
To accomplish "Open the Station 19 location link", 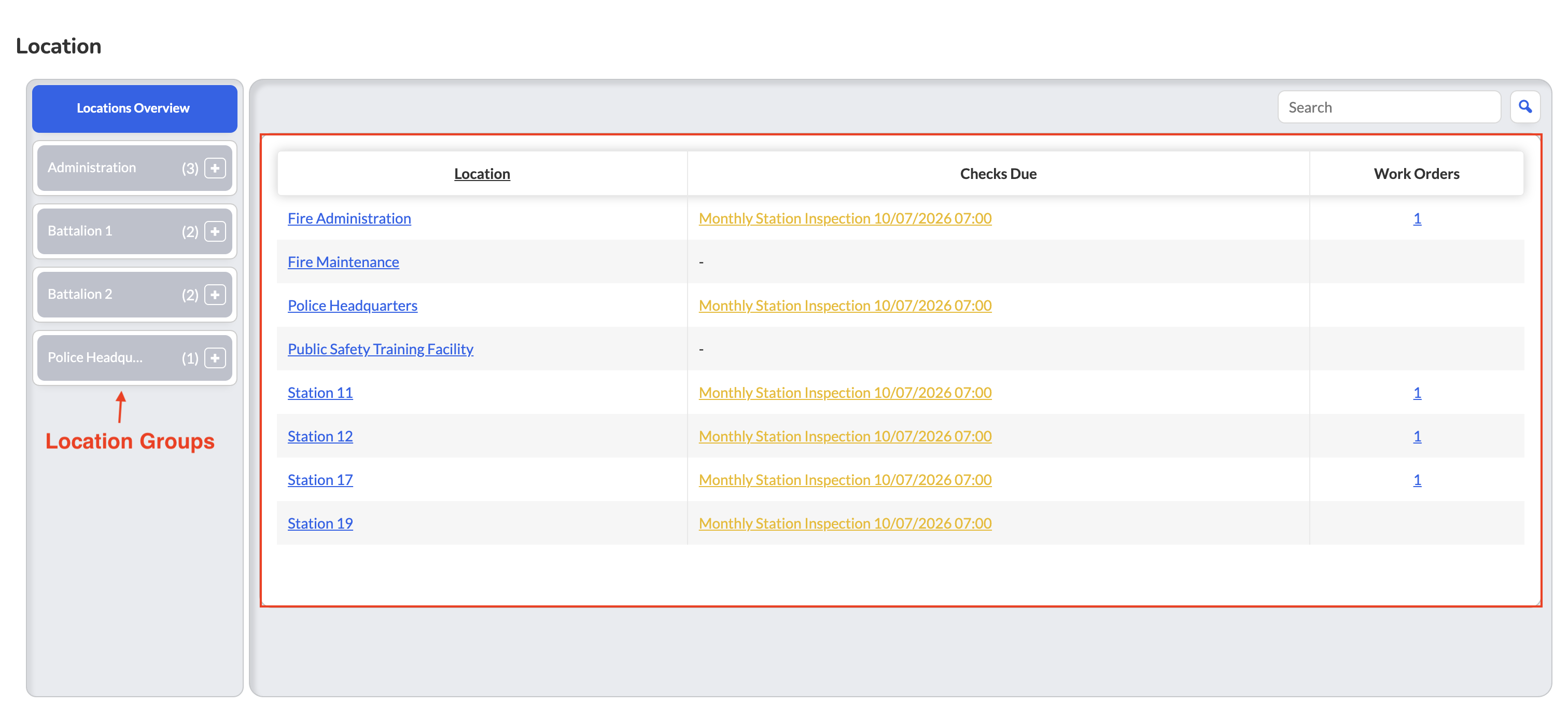I will coord(320,523).
